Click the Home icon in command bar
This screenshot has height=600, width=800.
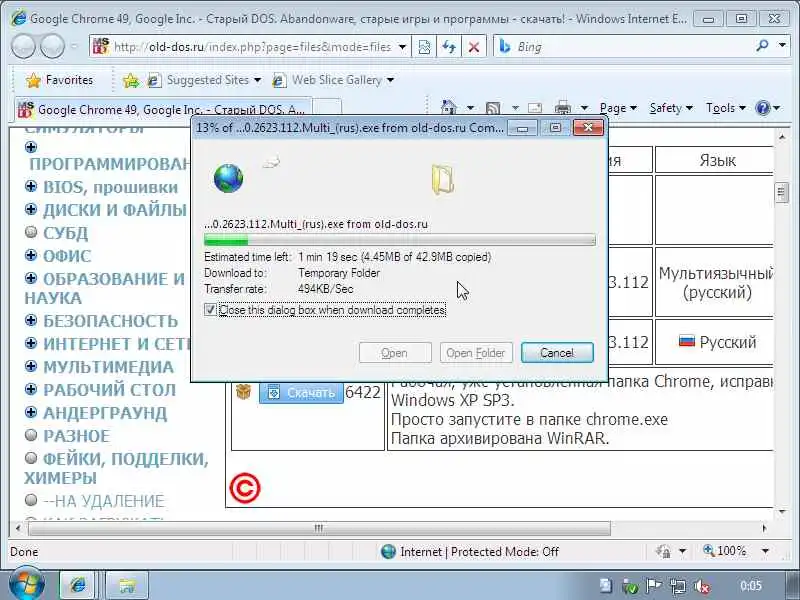448,108
